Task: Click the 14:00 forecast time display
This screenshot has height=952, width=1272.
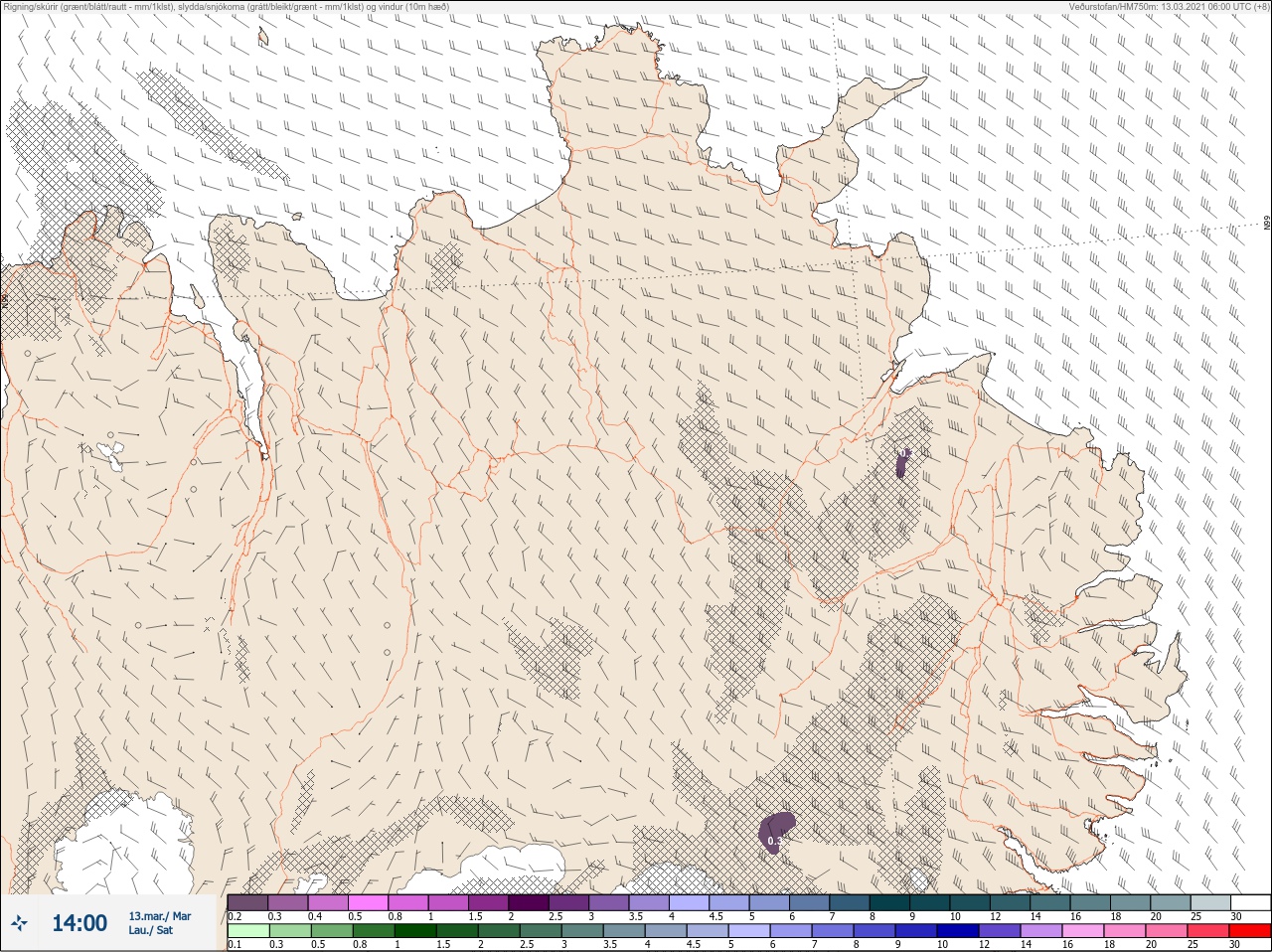Action: [79, 924]
